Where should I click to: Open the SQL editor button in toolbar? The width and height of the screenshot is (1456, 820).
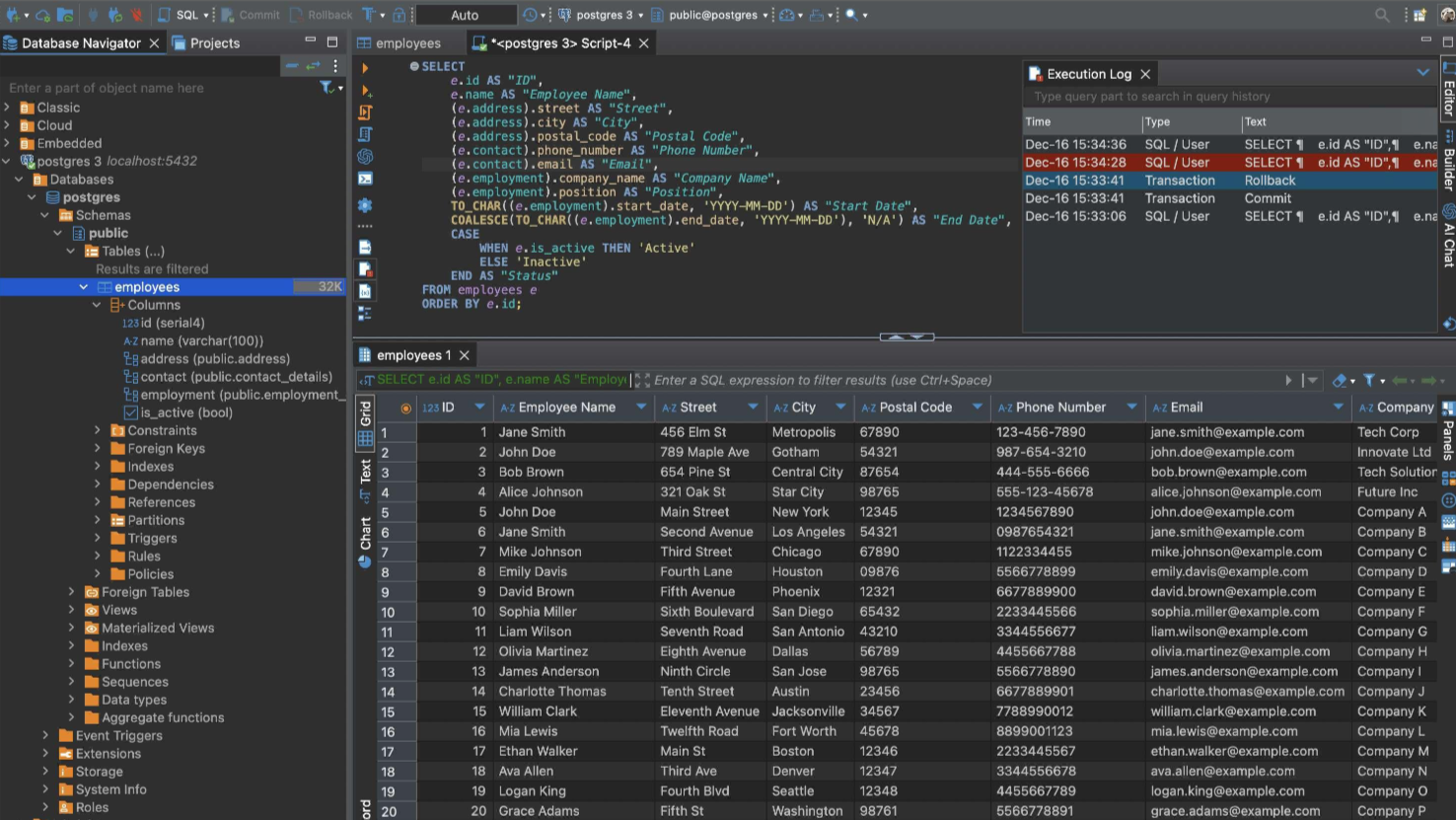[x=178, y=15]
